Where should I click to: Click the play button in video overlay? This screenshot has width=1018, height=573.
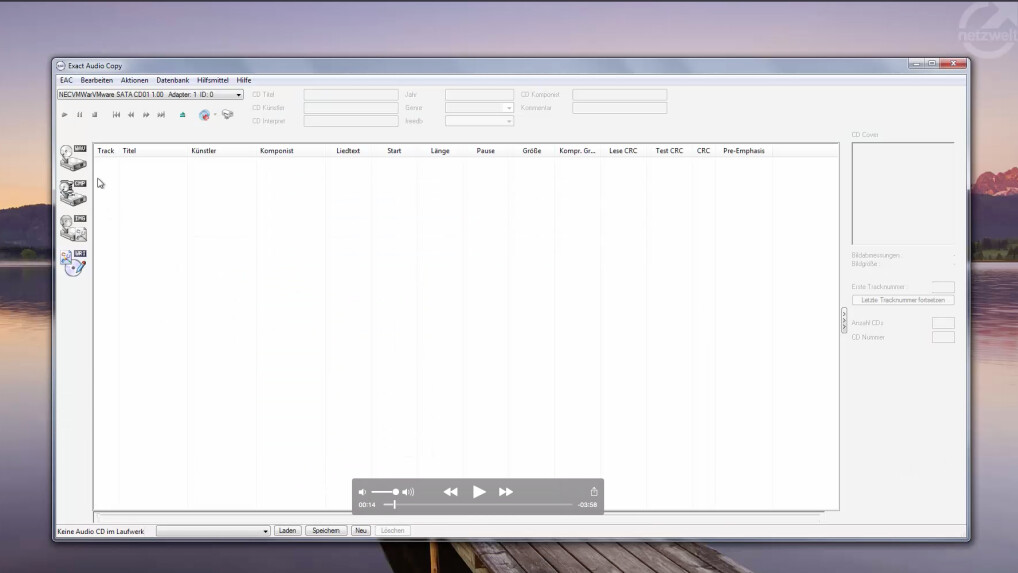479,492
